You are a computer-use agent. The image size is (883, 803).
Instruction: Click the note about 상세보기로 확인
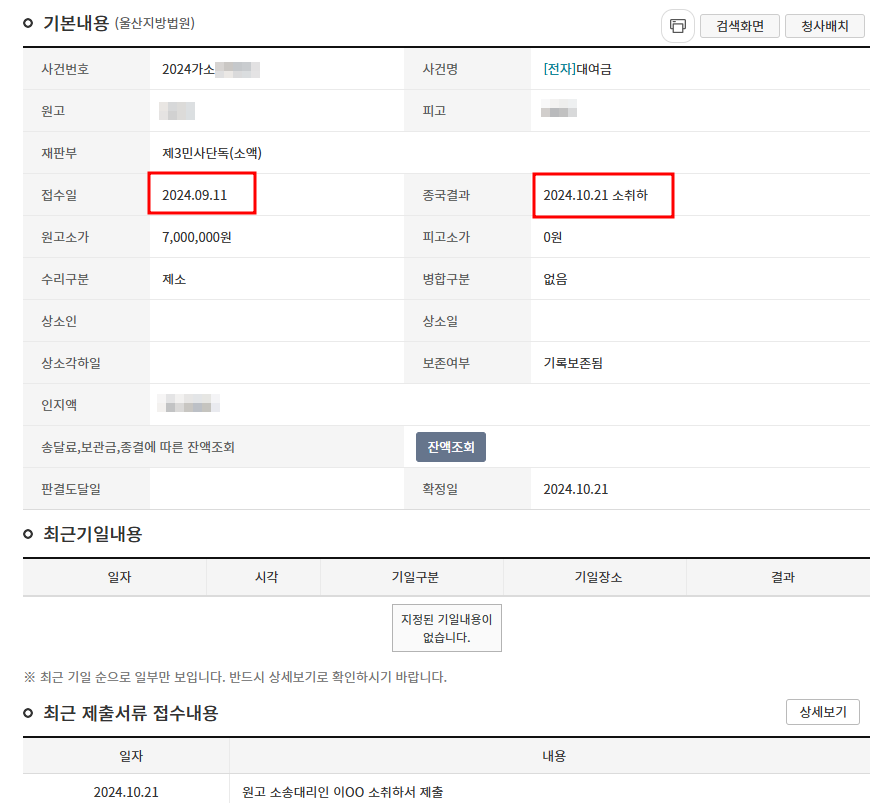point(235,677)
